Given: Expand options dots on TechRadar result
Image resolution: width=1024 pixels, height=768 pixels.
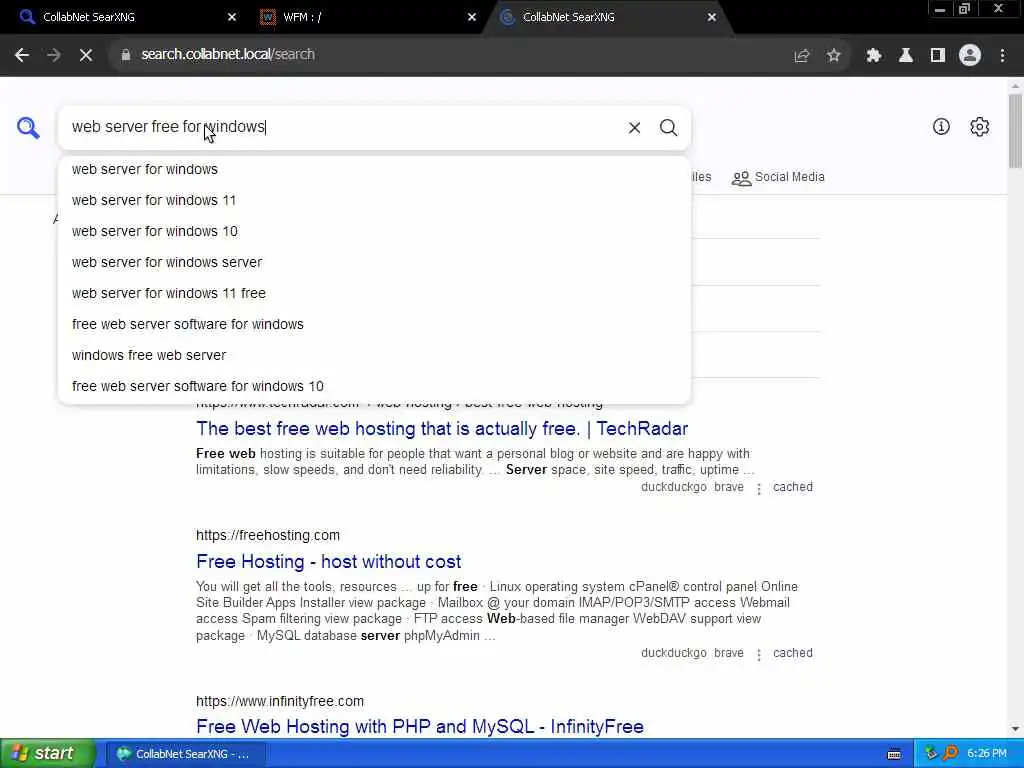Looking at the screenshot, I should click(x=758, y=488).
